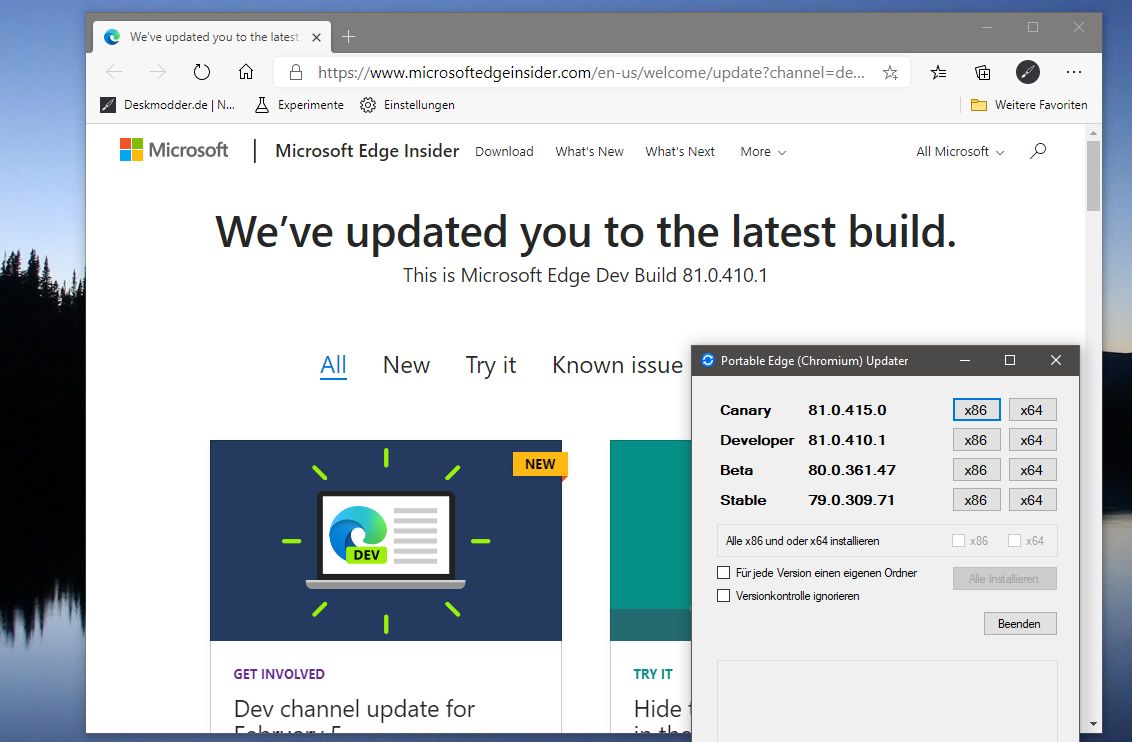Open the Settings and more ellipsis menu
The image size is (1132, 742).
pyautogui.click(x=1074, y=72)
